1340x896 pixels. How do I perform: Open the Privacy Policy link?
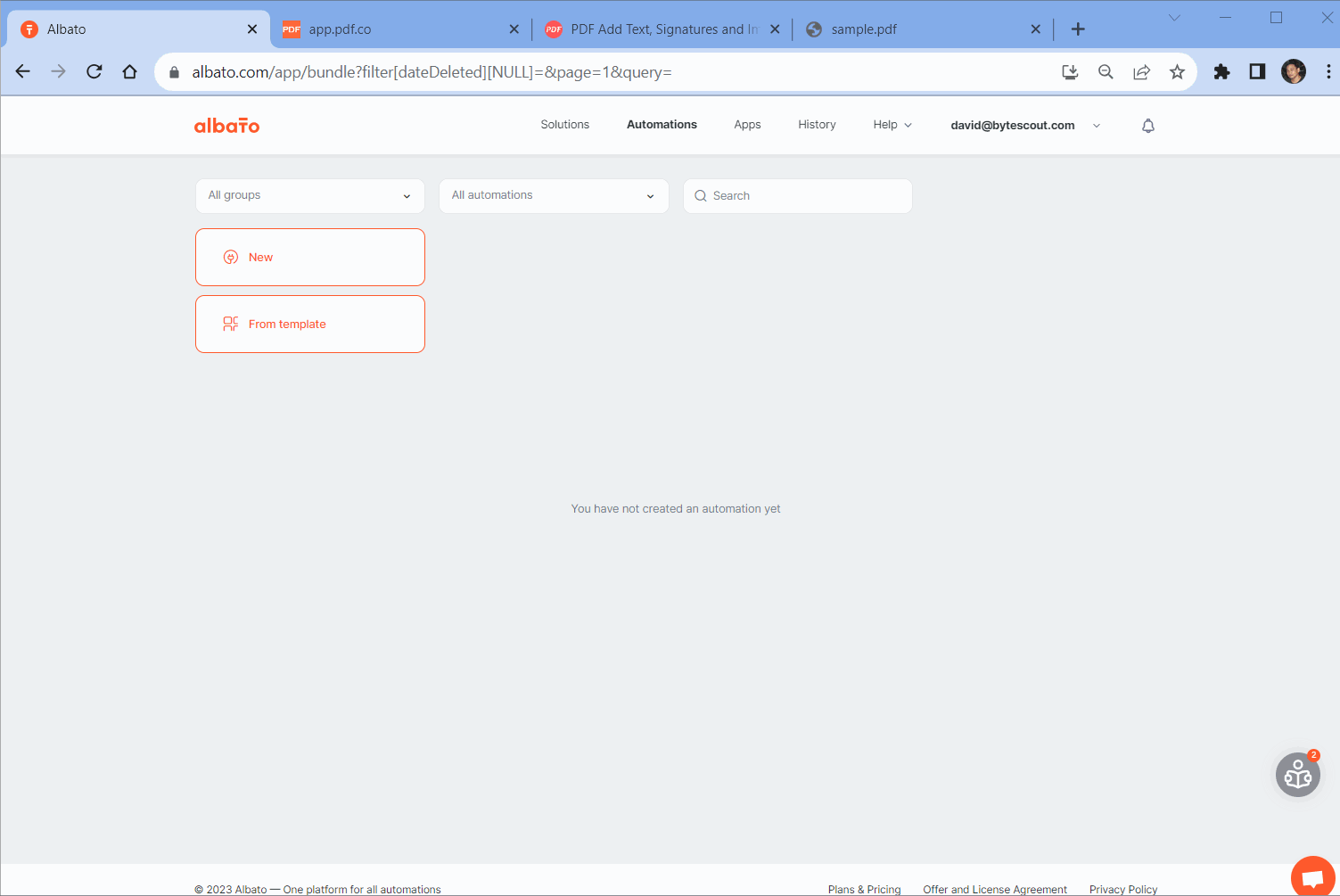[1123, 890]
